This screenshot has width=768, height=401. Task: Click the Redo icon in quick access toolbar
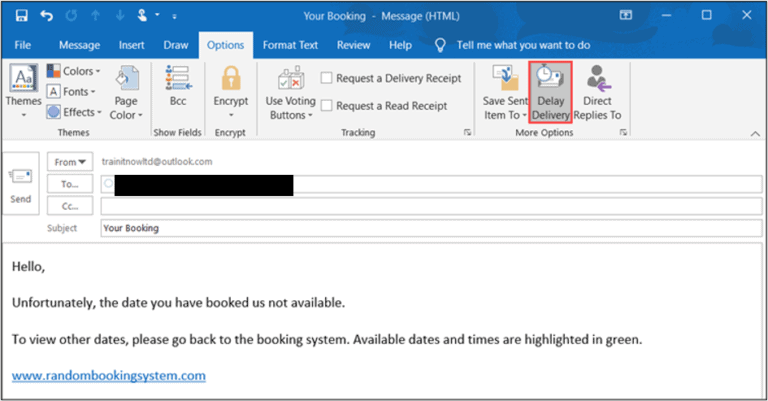point(72,16)
